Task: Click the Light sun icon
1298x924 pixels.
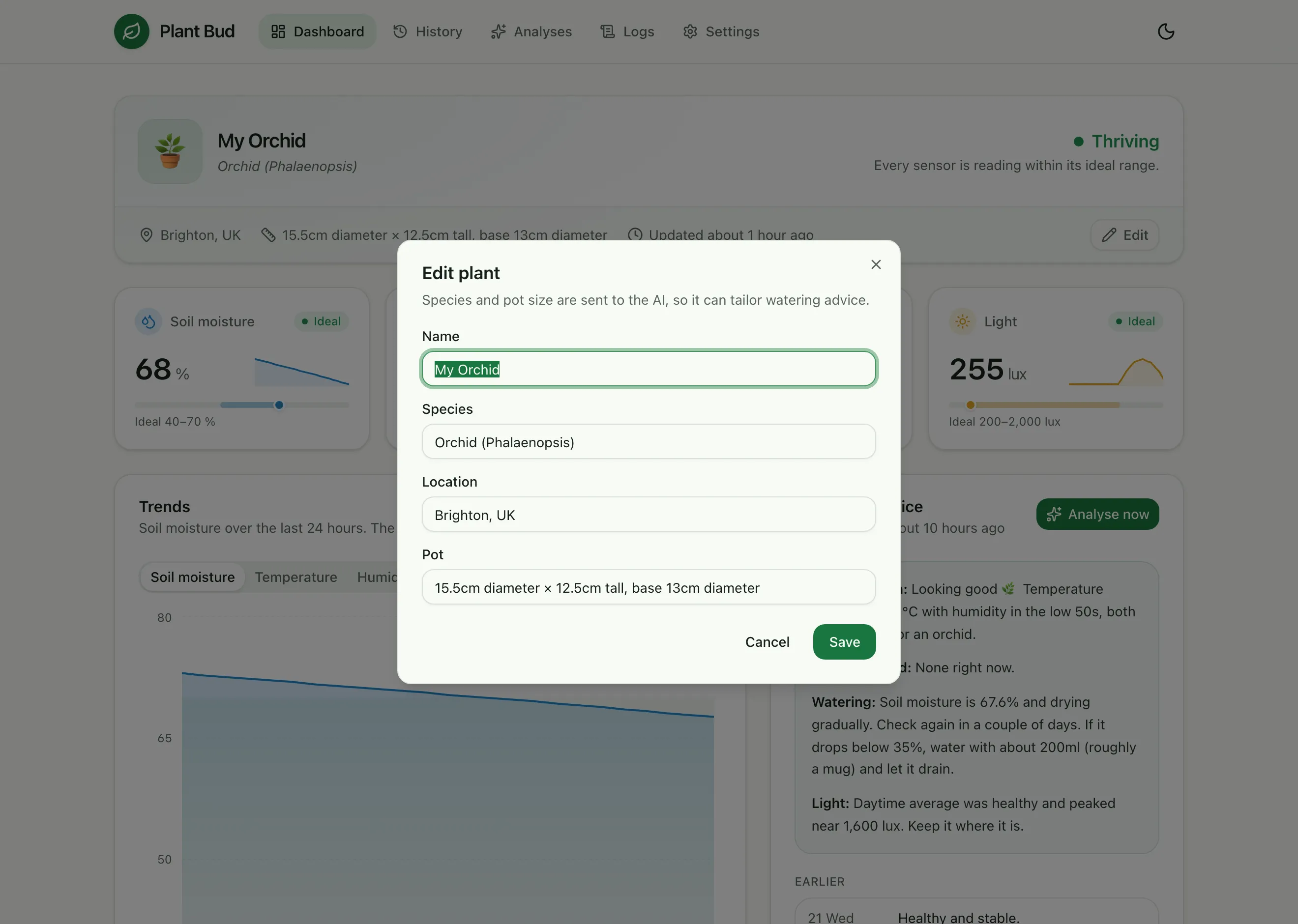Action: [x=962, y=321]
